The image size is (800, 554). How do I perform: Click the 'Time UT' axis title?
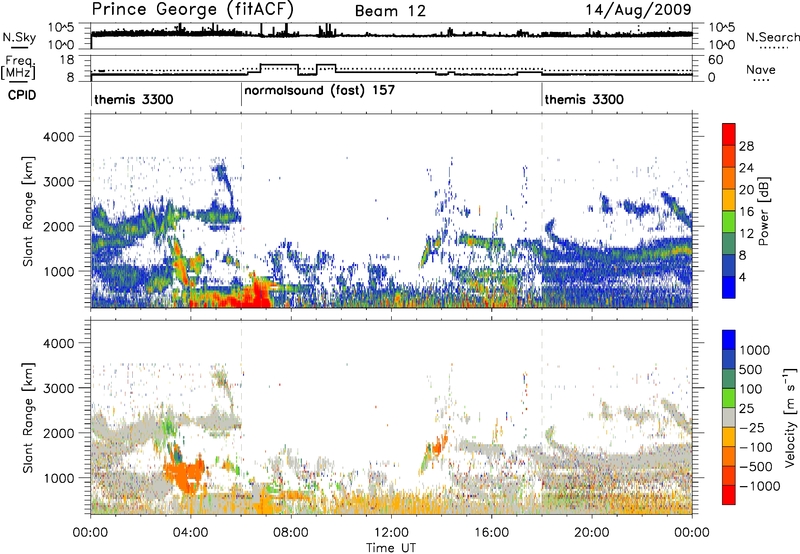391,548
